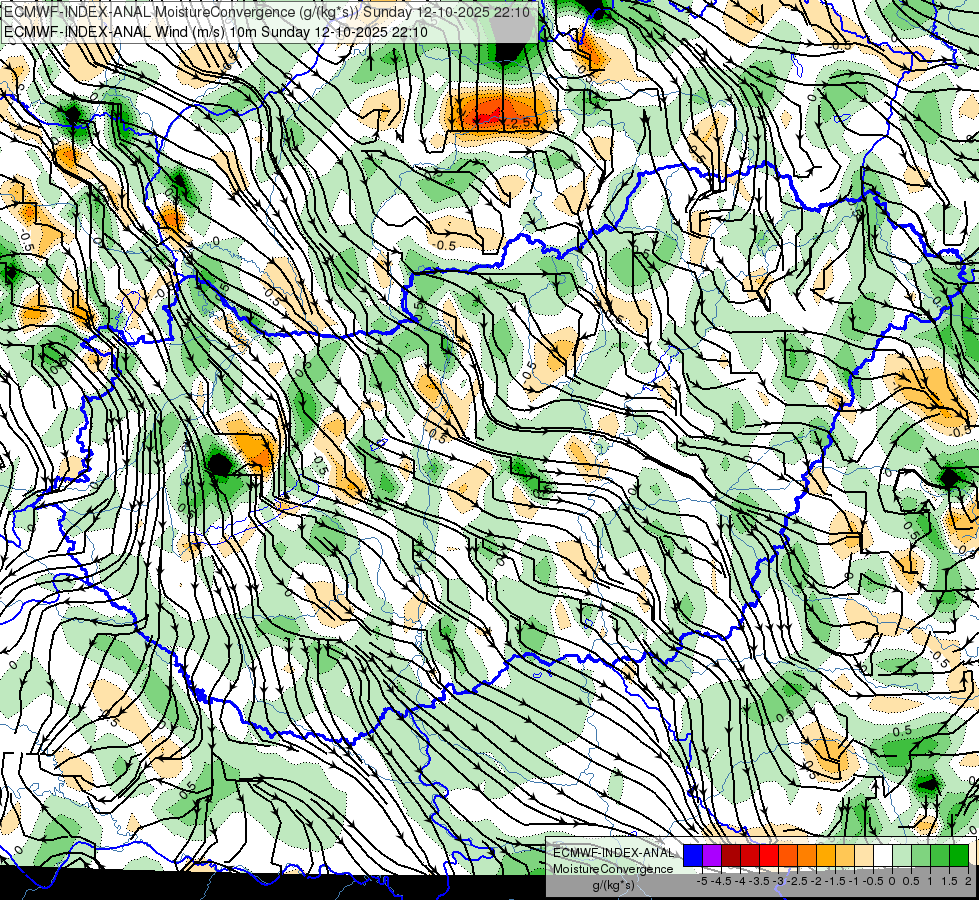Click the legend units 'g/(kg*s)'
Viewport: 979px width, 900px height.
(614, 886)
